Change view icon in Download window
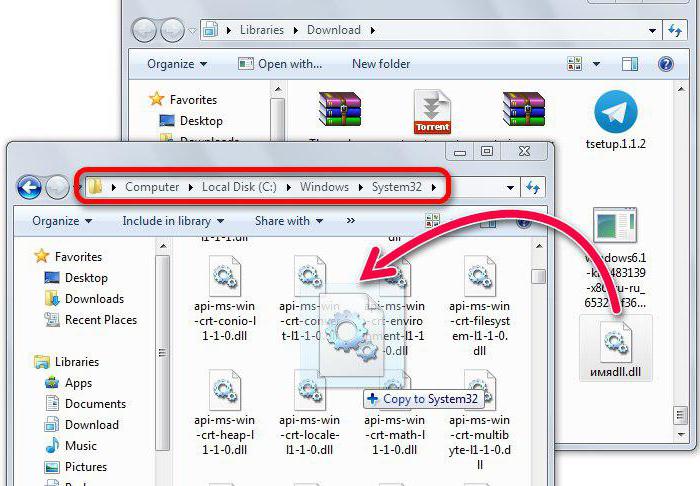This screenshot has height=486, width=700. (x=574, y=64)
